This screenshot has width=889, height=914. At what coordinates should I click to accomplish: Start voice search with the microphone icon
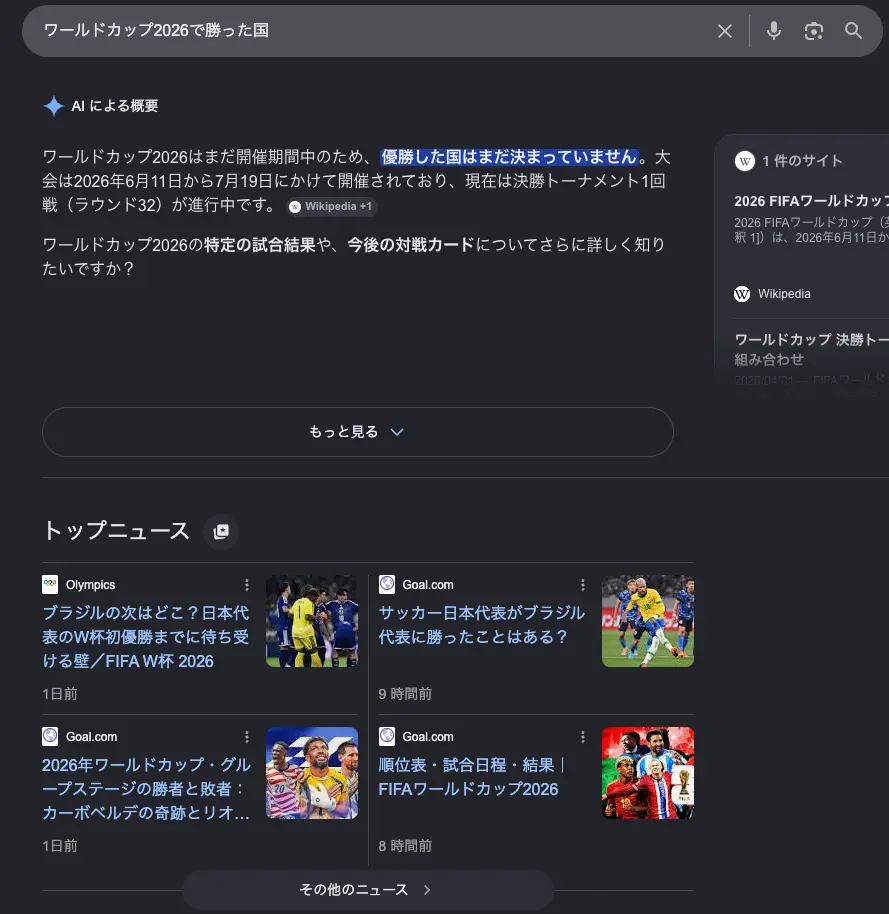coord(774,31)
